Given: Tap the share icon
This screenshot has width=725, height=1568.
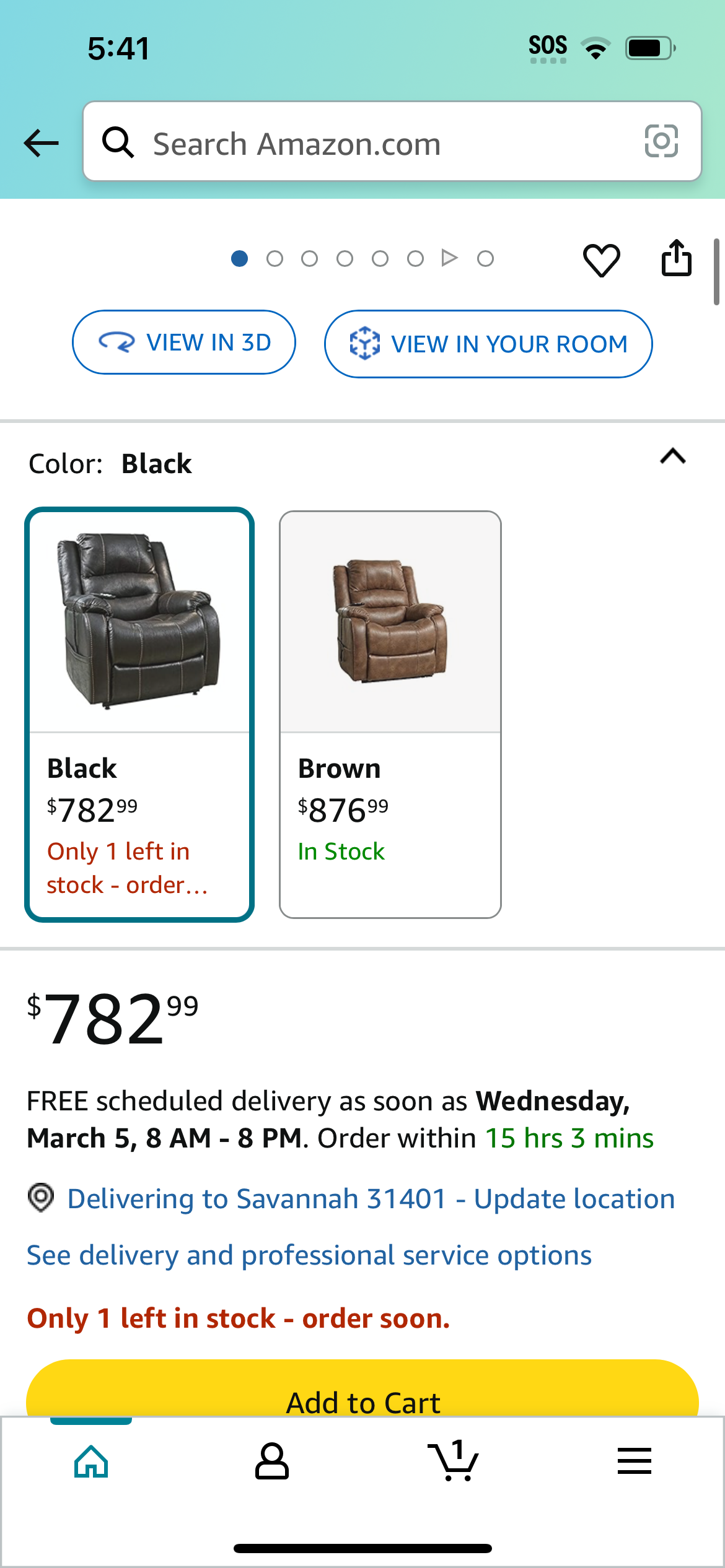Looking at the screenshot, I should click(676, 258).
